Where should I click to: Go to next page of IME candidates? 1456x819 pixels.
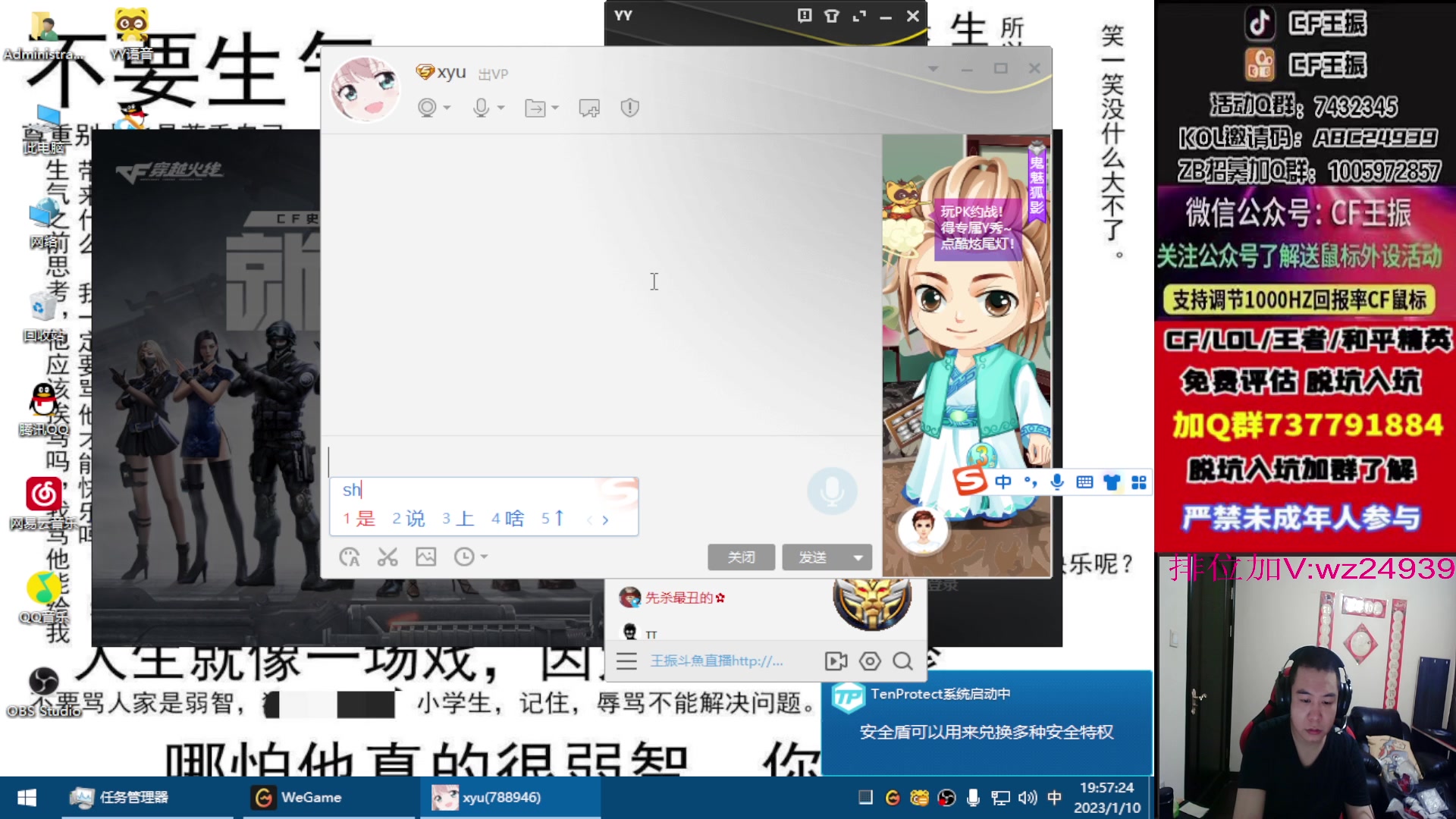click(x=605, y=520)
